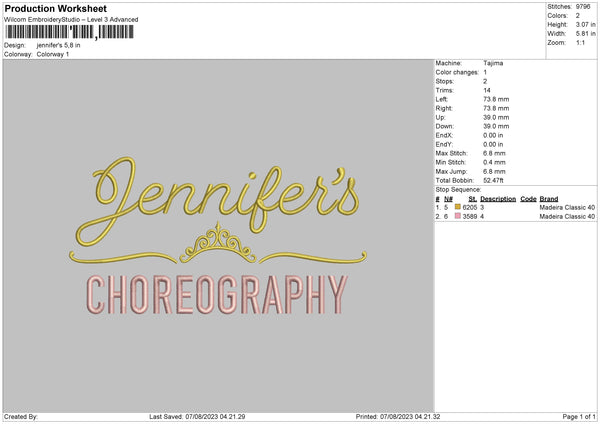600x424 pixels.
Task: Click the Brand column header
Action: click(x=548, y=199)
